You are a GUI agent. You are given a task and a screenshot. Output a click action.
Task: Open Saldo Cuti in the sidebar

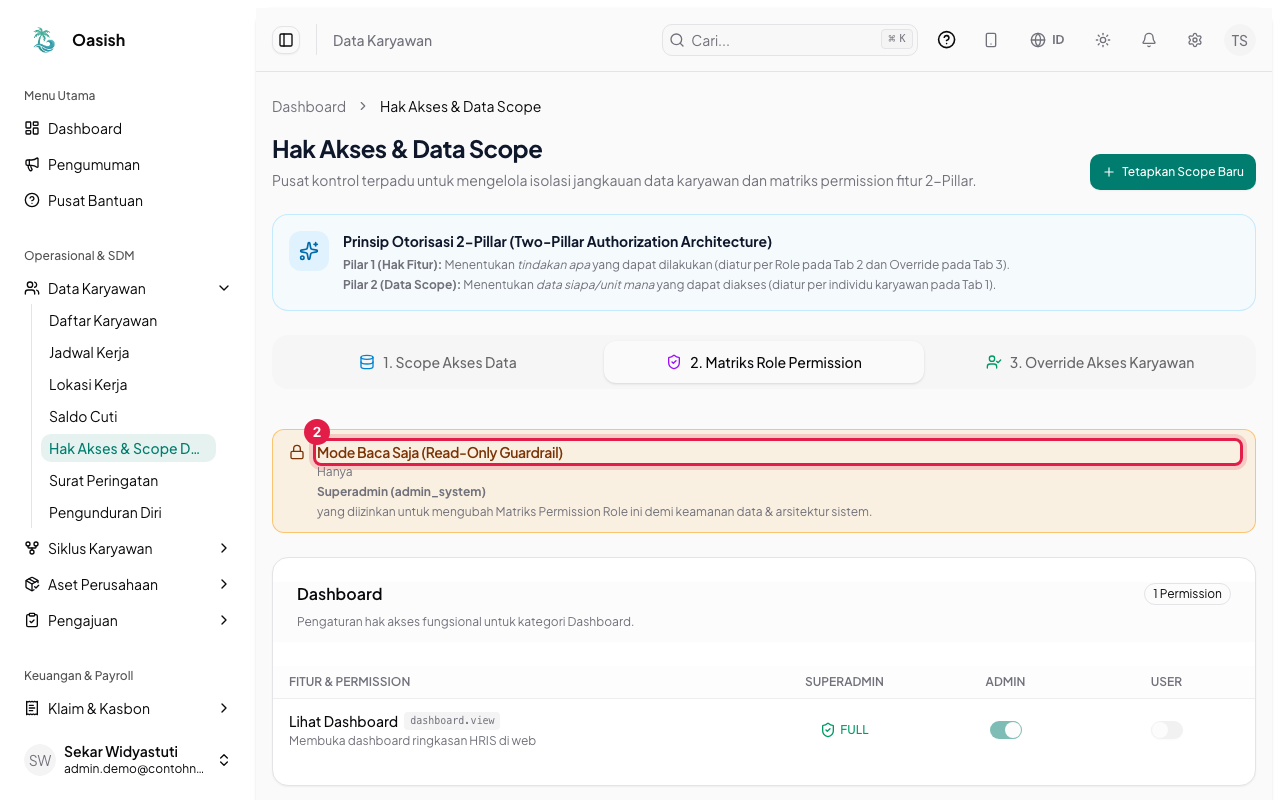128,417
